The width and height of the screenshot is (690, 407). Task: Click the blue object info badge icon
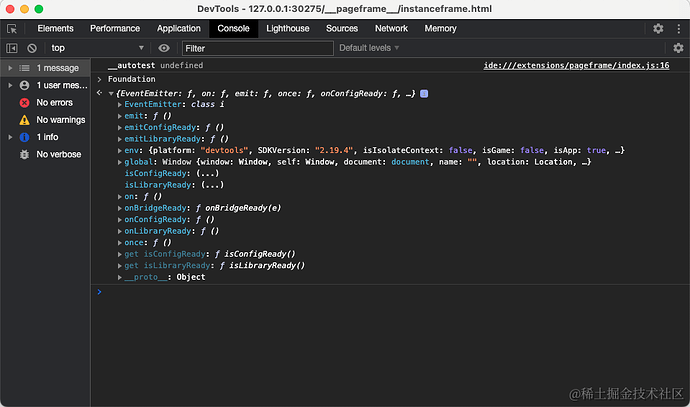coord(424,94)
